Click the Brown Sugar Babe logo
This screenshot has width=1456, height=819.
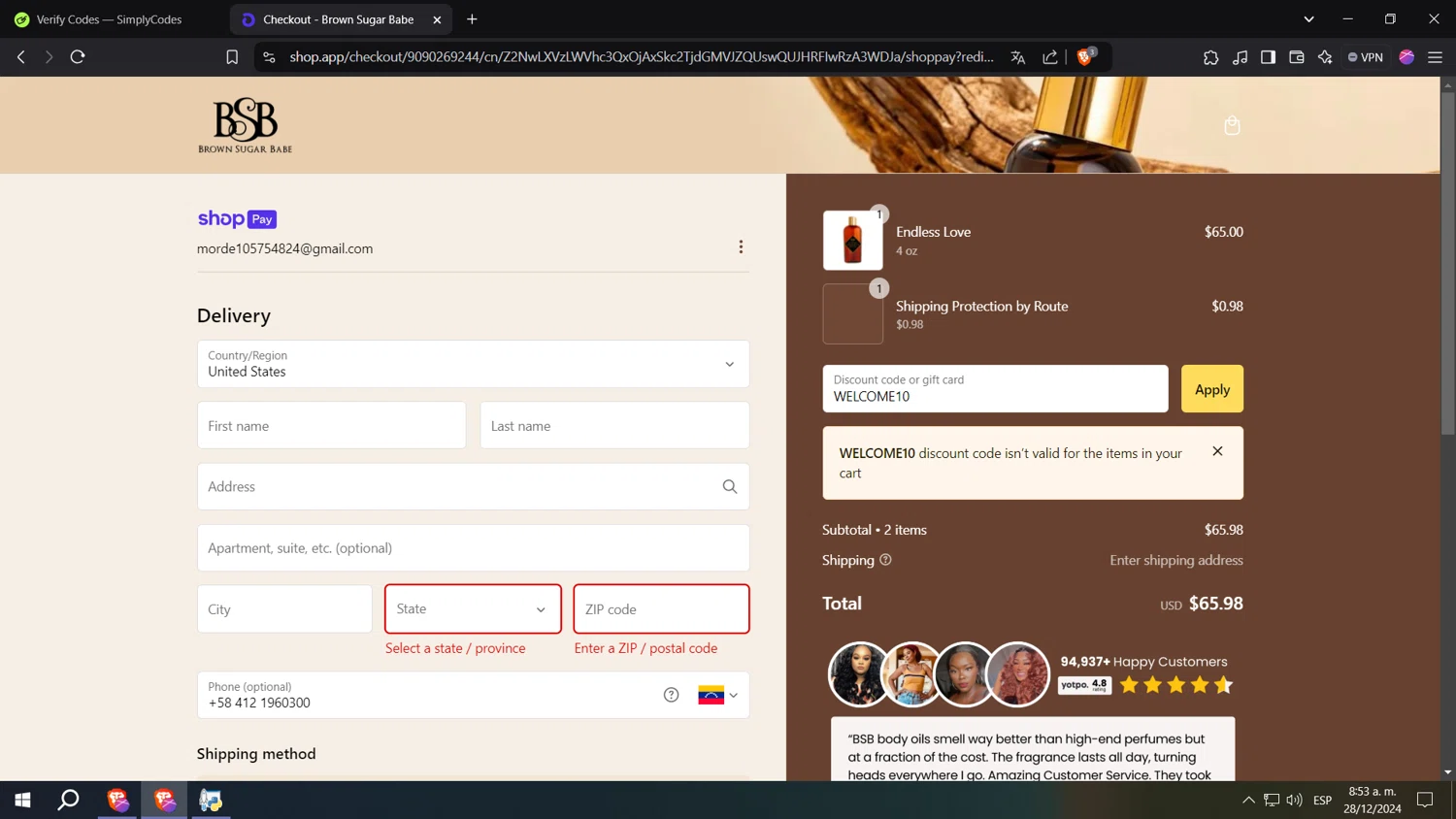[x=245, y=125]
